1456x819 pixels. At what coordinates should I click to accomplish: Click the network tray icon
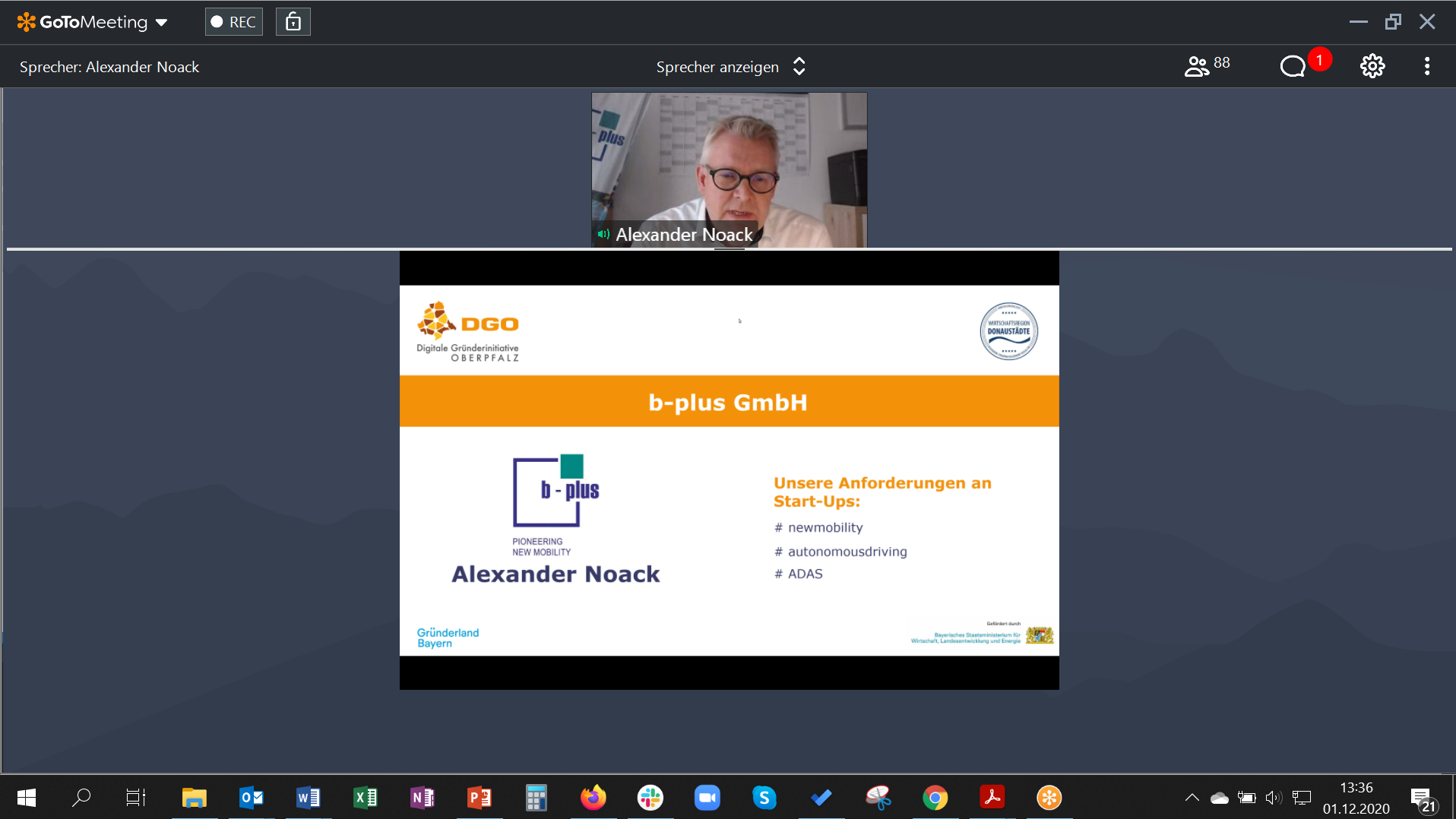(x=1302, y=798)
